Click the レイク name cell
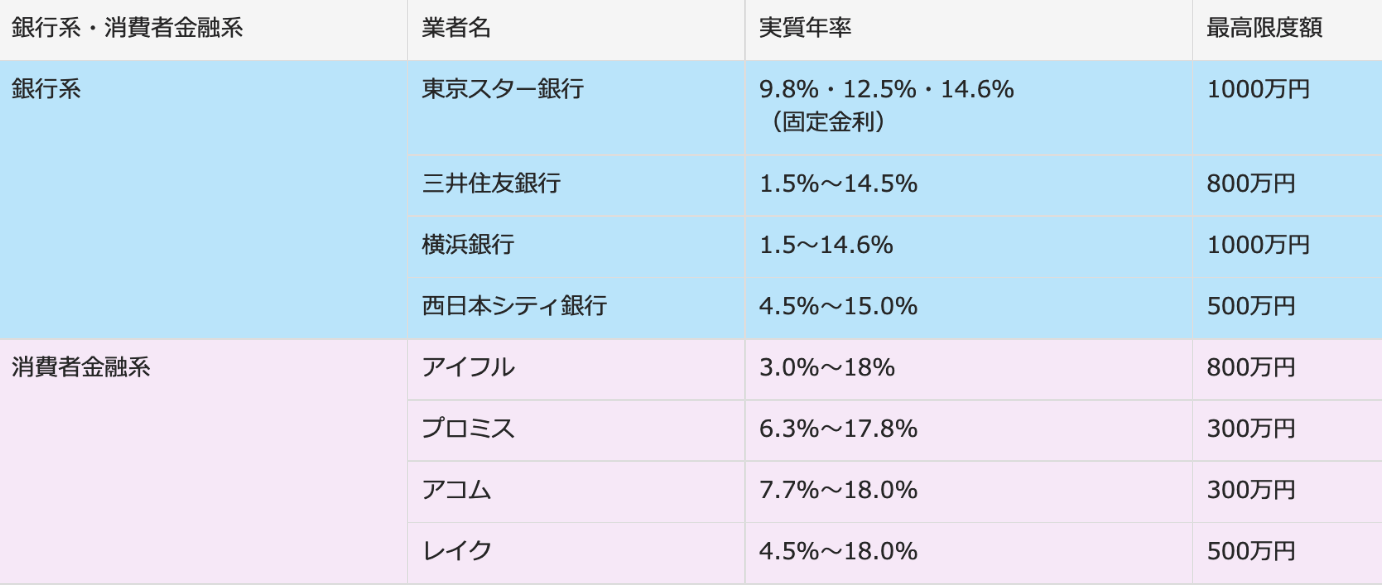 coord(456,551)
